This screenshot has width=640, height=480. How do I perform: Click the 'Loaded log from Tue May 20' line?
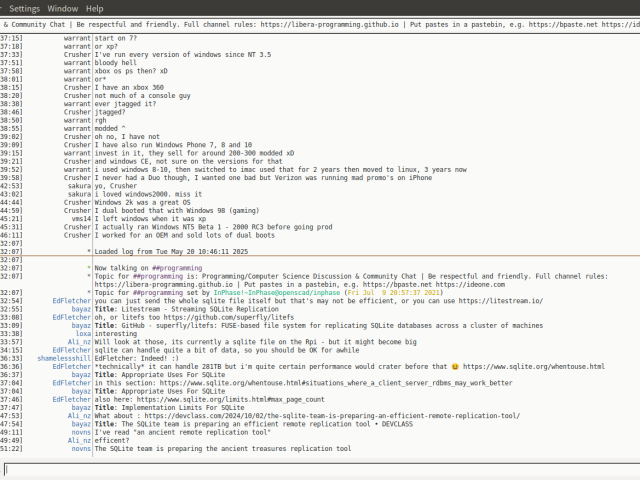[171, 251]
